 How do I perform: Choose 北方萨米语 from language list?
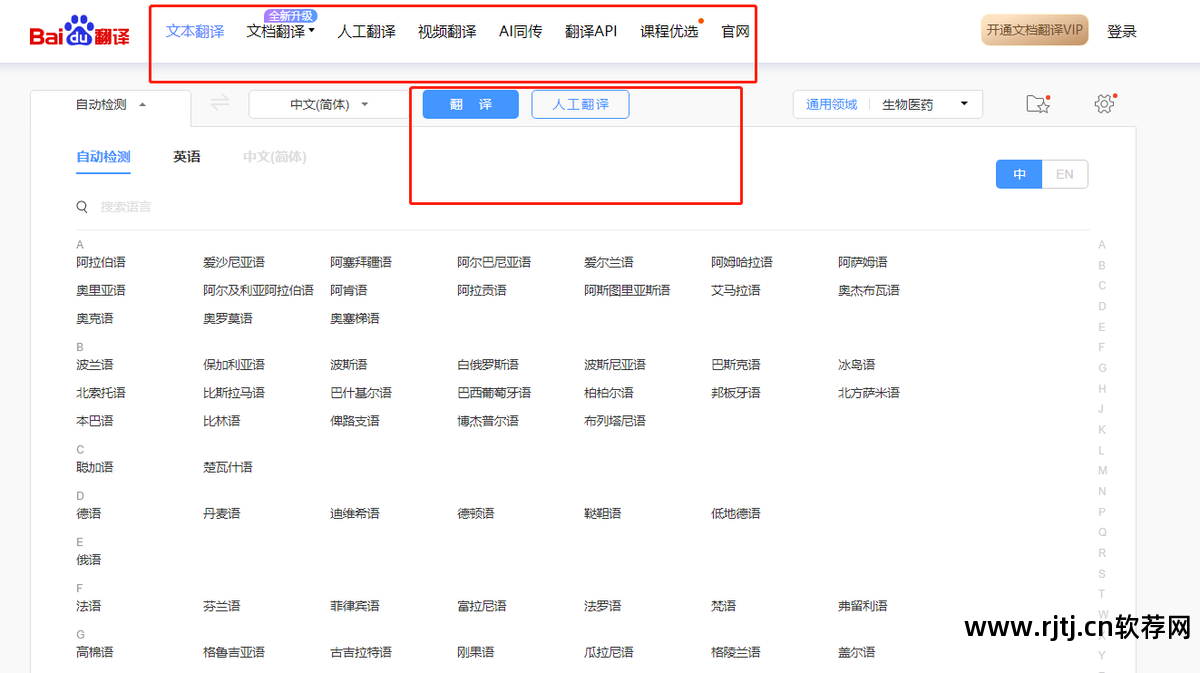click(x=869, y=392)
